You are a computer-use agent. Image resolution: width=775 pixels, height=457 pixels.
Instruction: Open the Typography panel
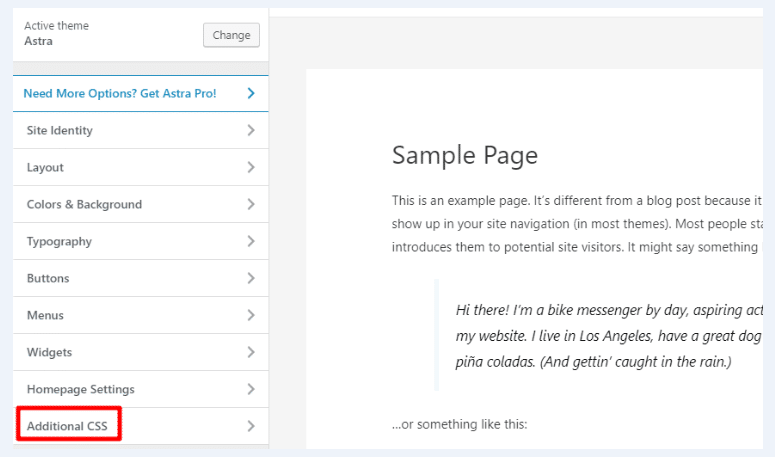[59, 241]
